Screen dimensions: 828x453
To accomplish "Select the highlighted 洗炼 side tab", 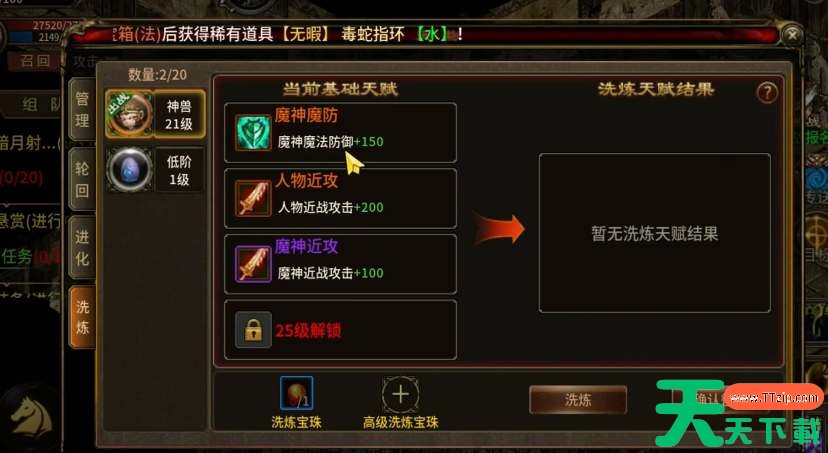I will click(x=82, y=317).
